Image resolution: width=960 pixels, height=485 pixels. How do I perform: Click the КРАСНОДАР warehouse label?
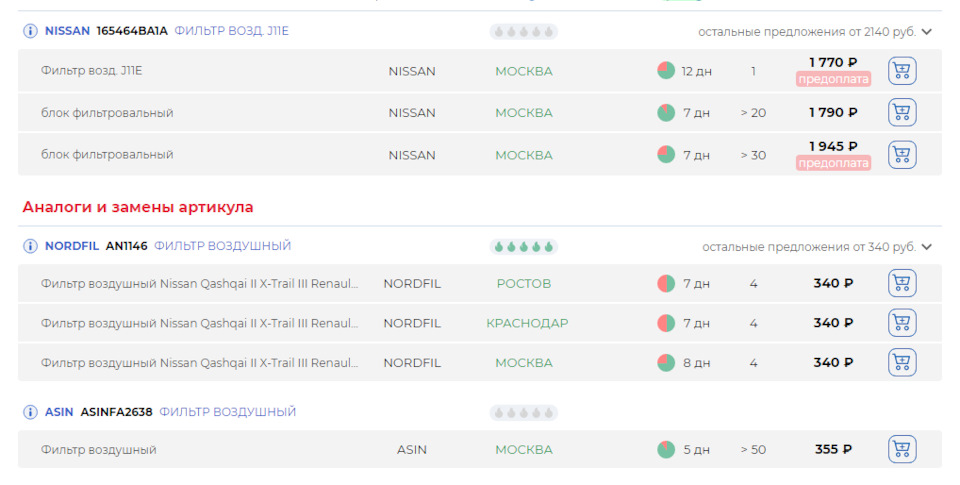pos(527,323)
